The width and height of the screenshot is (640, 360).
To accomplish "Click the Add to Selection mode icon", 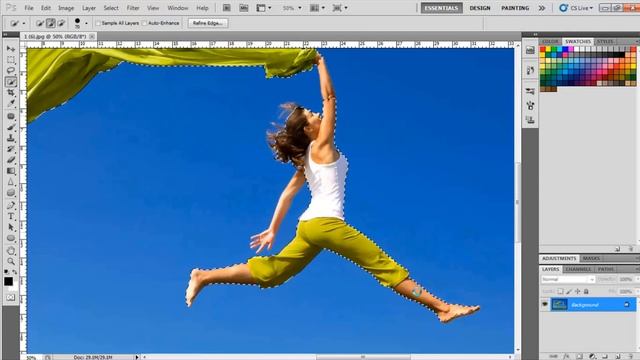I will pyautogui.click(x=51, y=23).
